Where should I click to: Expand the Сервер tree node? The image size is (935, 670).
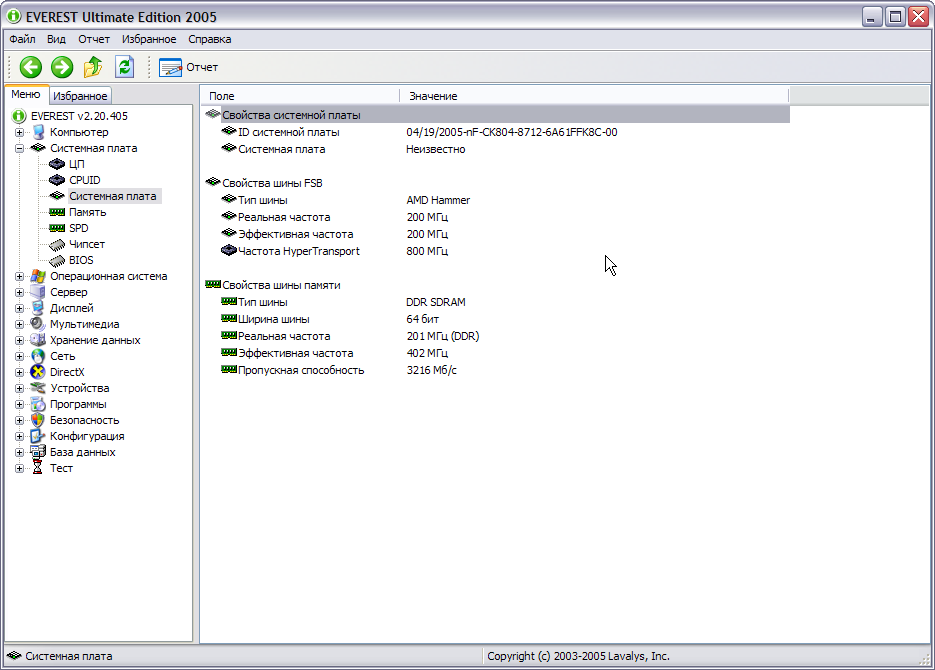coord(20,293)
